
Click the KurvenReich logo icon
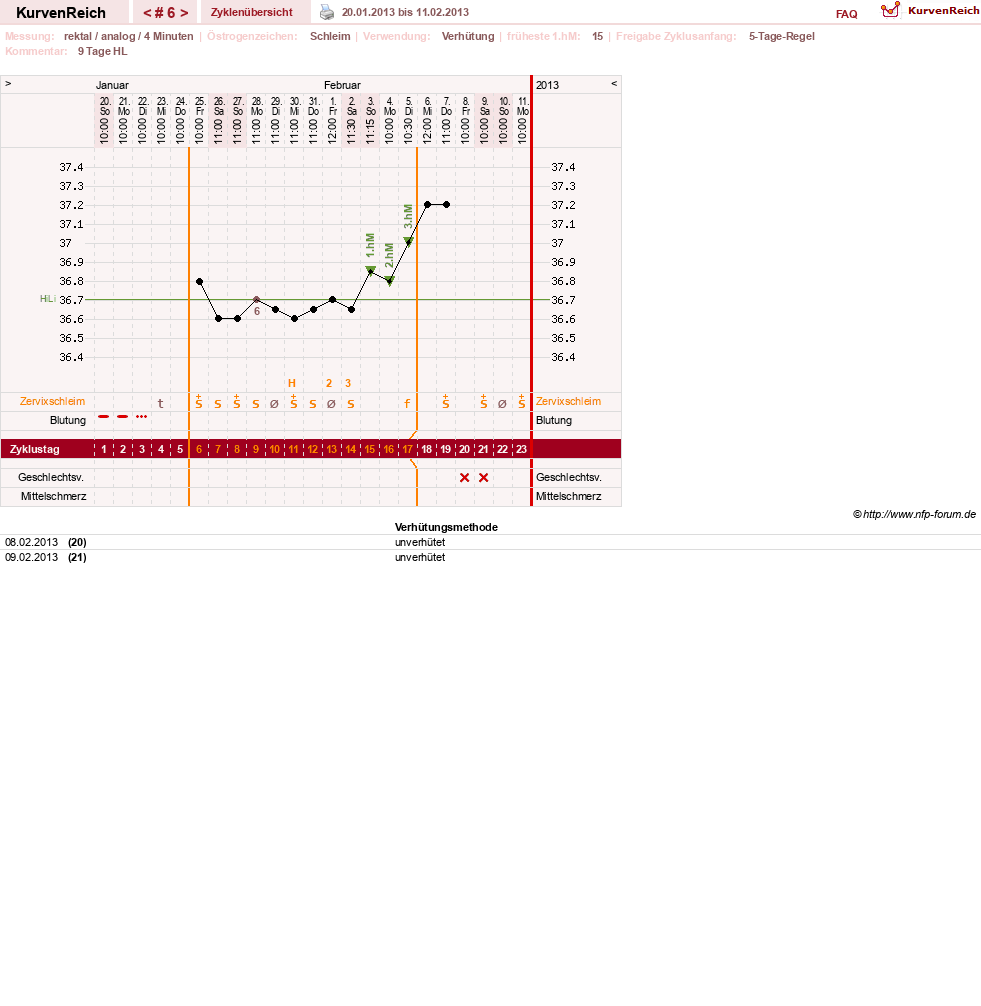point(890,10)
